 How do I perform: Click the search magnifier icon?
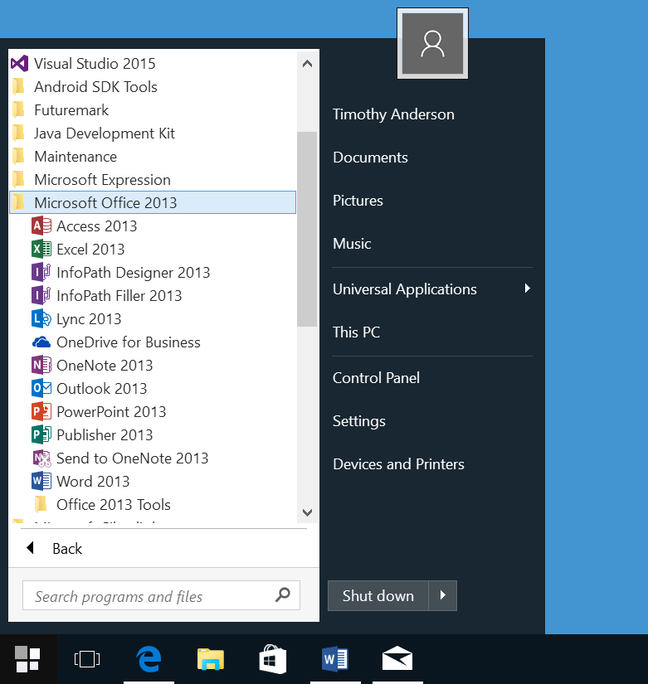(x=283, y=595)
